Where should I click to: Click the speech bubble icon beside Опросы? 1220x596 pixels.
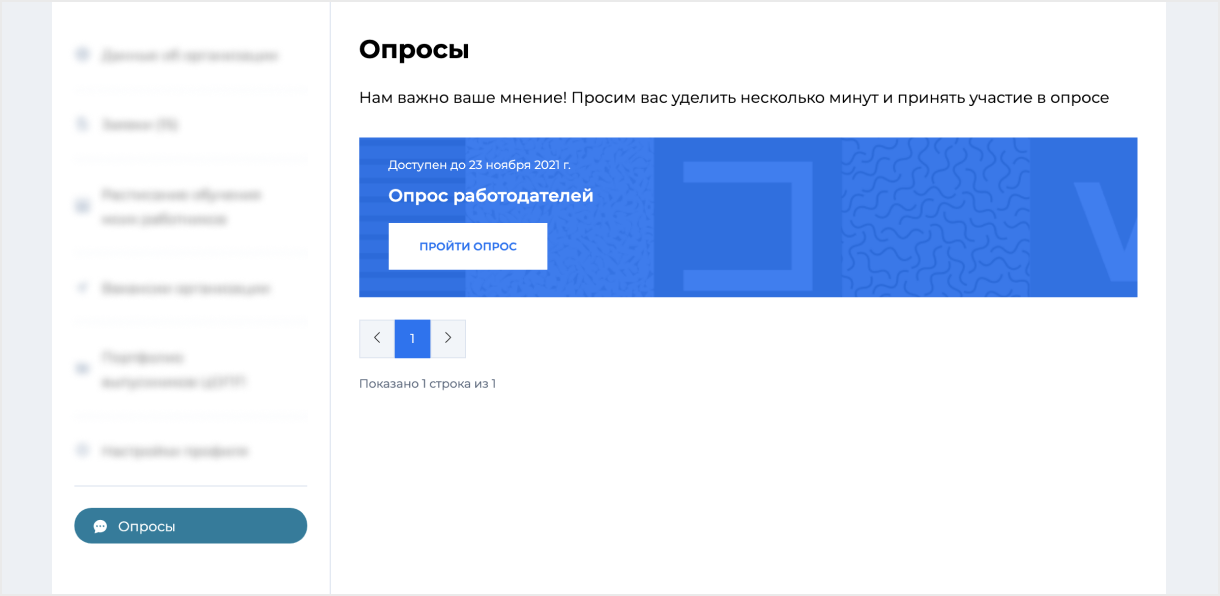100,526
